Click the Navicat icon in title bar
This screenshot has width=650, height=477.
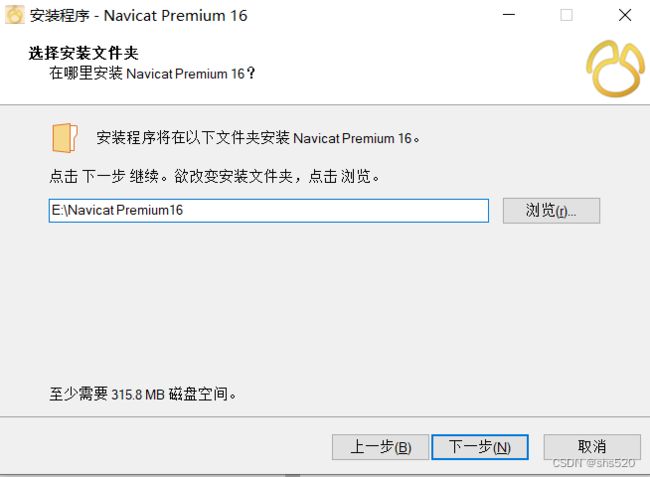click(15, 15)
